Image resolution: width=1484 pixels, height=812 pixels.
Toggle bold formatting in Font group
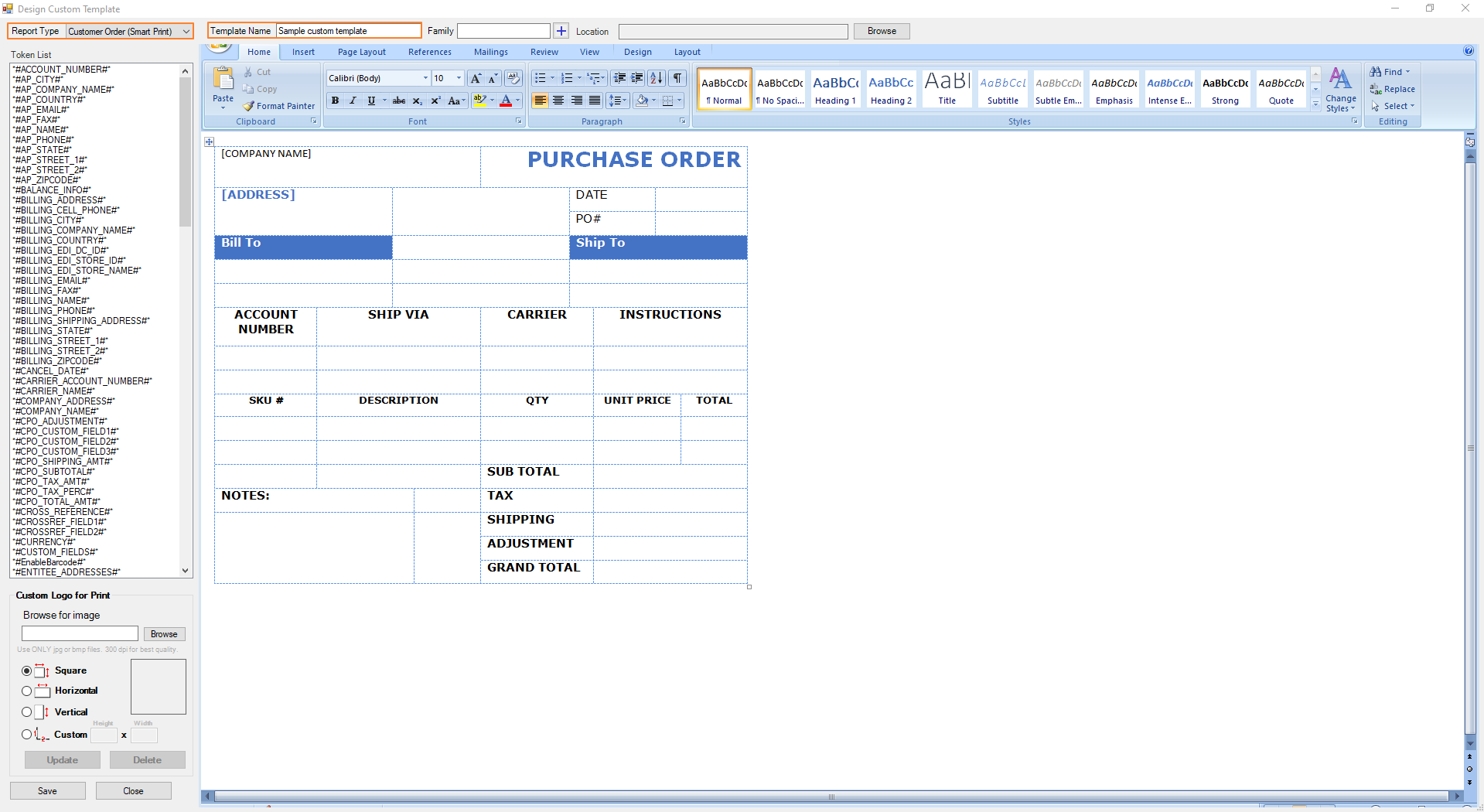(x=335, y=101)
